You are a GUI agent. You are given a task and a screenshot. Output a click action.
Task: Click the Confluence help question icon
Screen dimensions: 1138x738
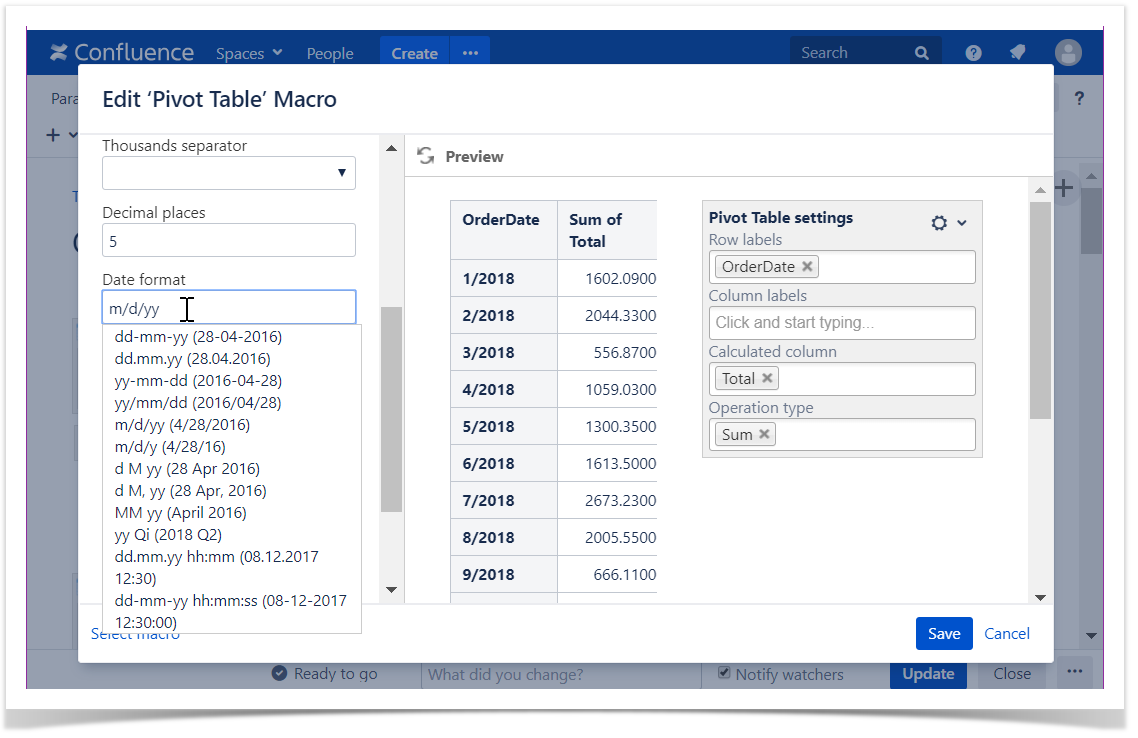click(973, 53)
